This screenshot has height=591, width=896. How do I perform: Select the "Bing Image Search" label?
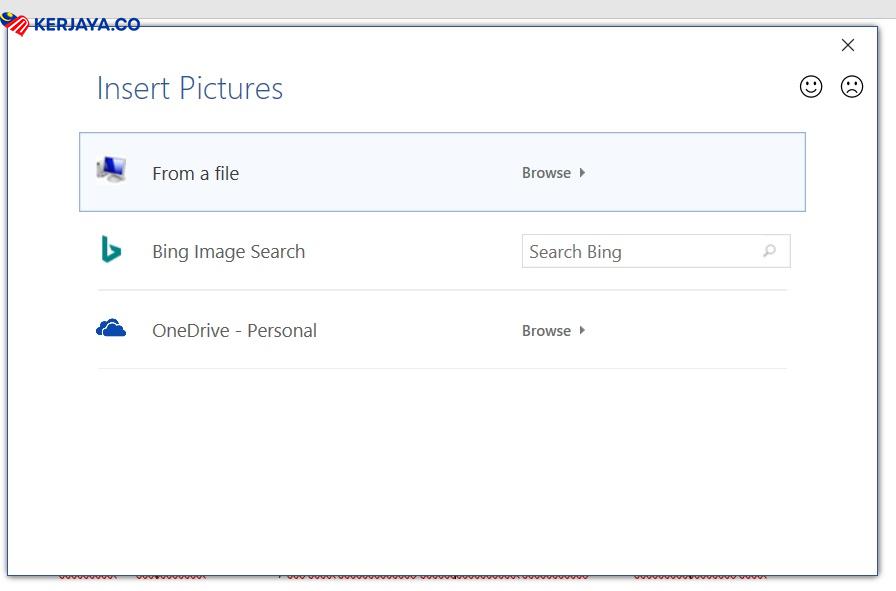tap(228, 252)
